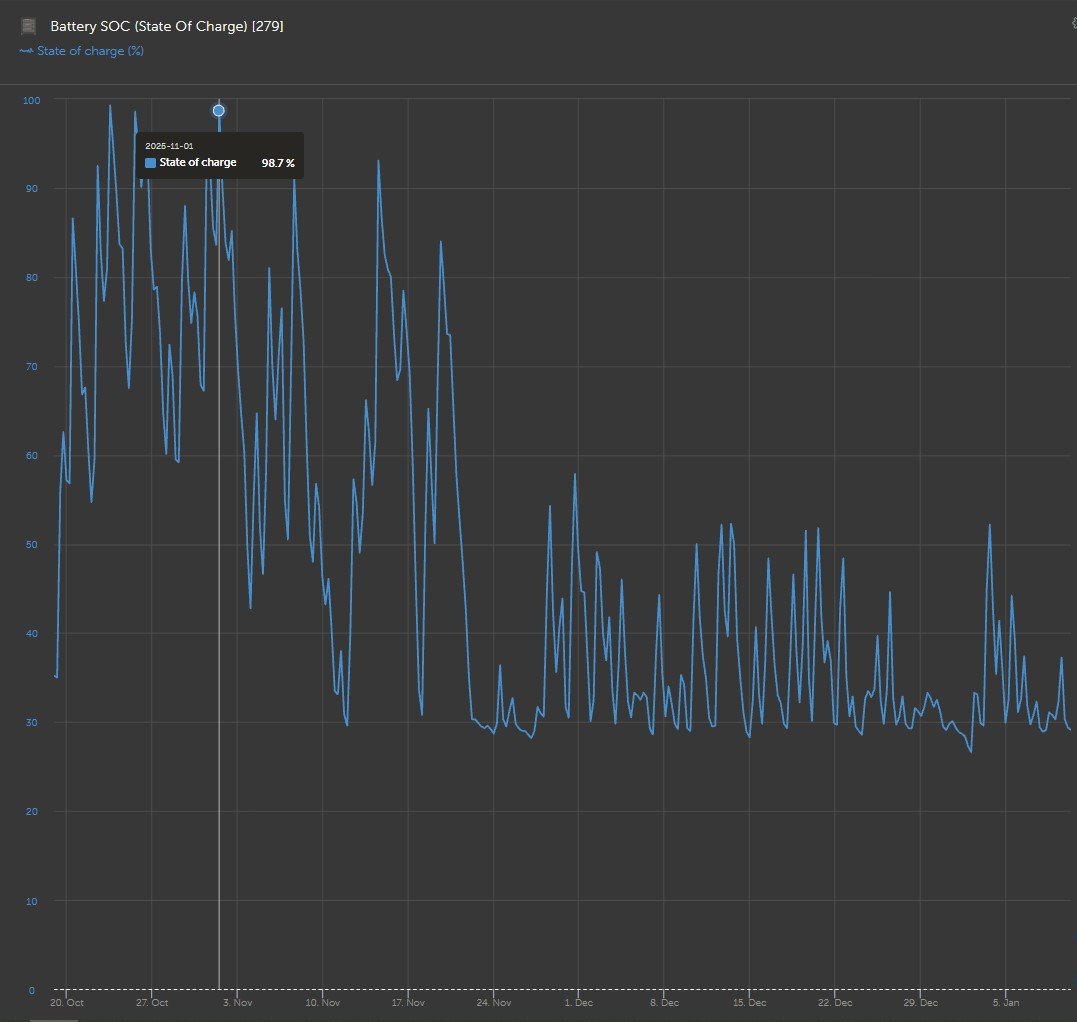Click the 98.7 % value in the tooltip
This screenshot has height=1022, width=1077.
(278, 163)
